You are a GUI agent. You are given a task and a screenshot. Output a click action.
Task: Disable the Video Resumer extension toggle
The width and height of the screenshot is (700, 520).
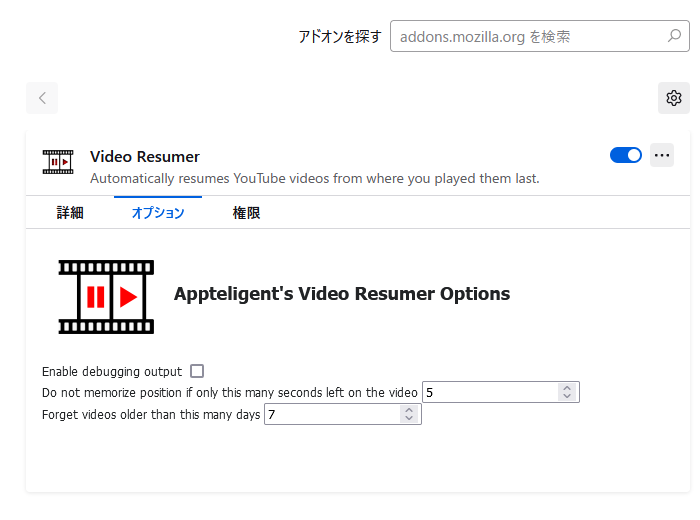pos(625,155)
